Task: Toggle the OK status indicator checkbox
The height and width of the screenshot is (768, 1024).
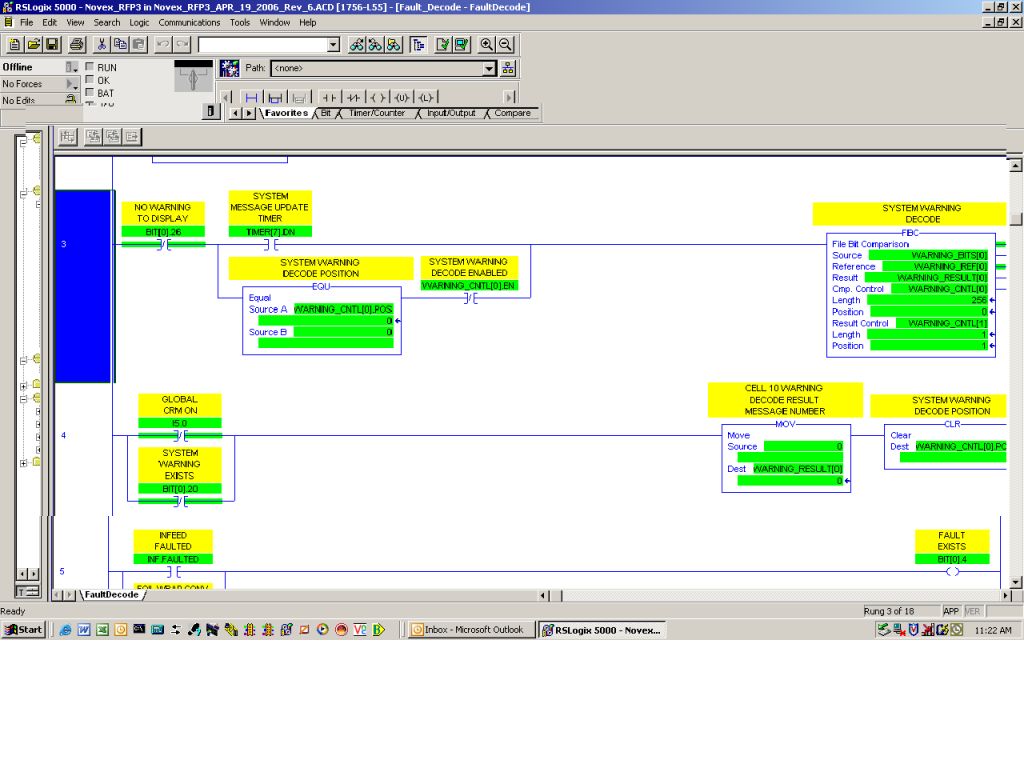Action: pos(90,80)
